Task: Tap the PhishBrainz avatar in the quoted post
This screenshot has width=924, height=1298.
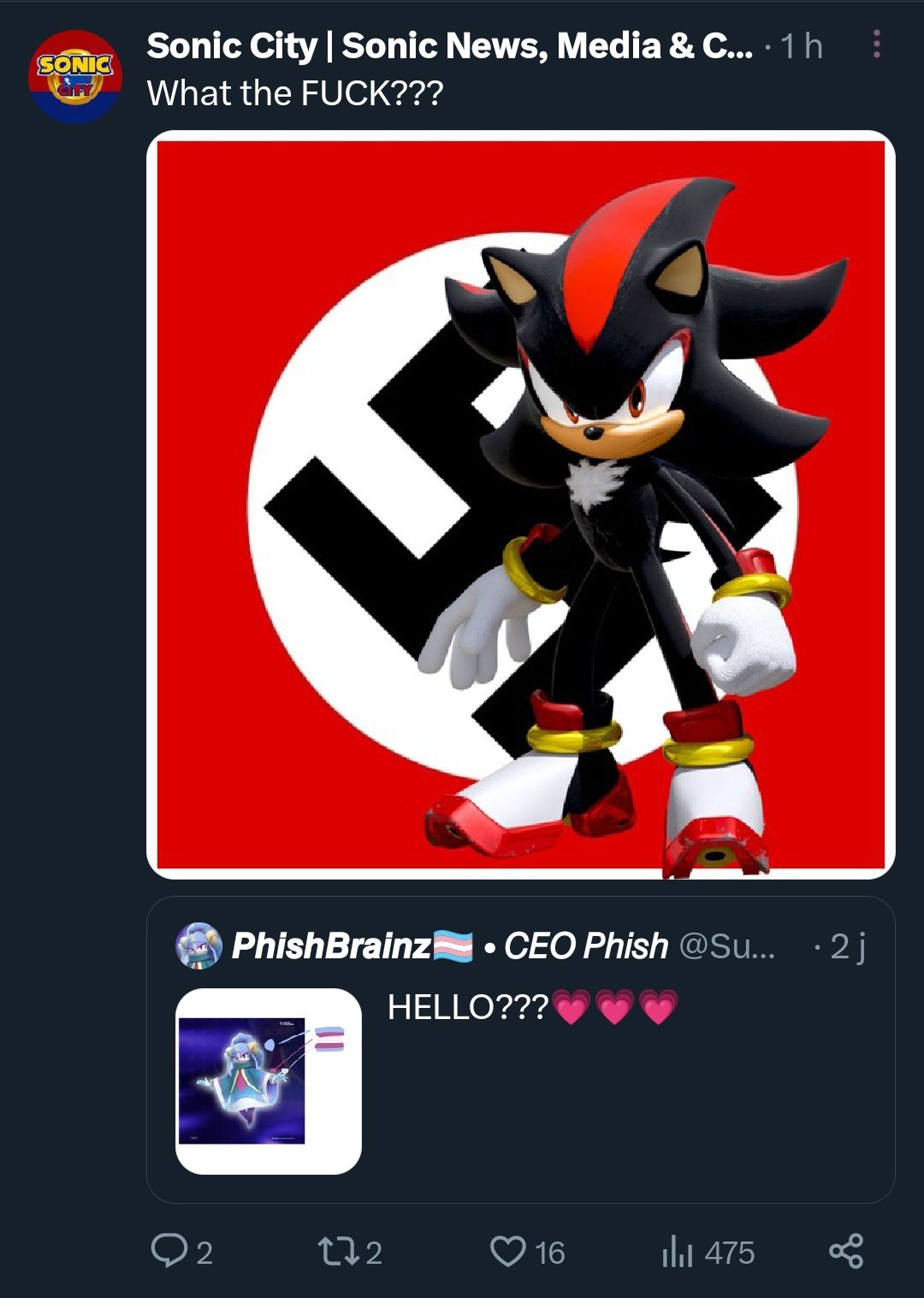Action: [198, 946]
